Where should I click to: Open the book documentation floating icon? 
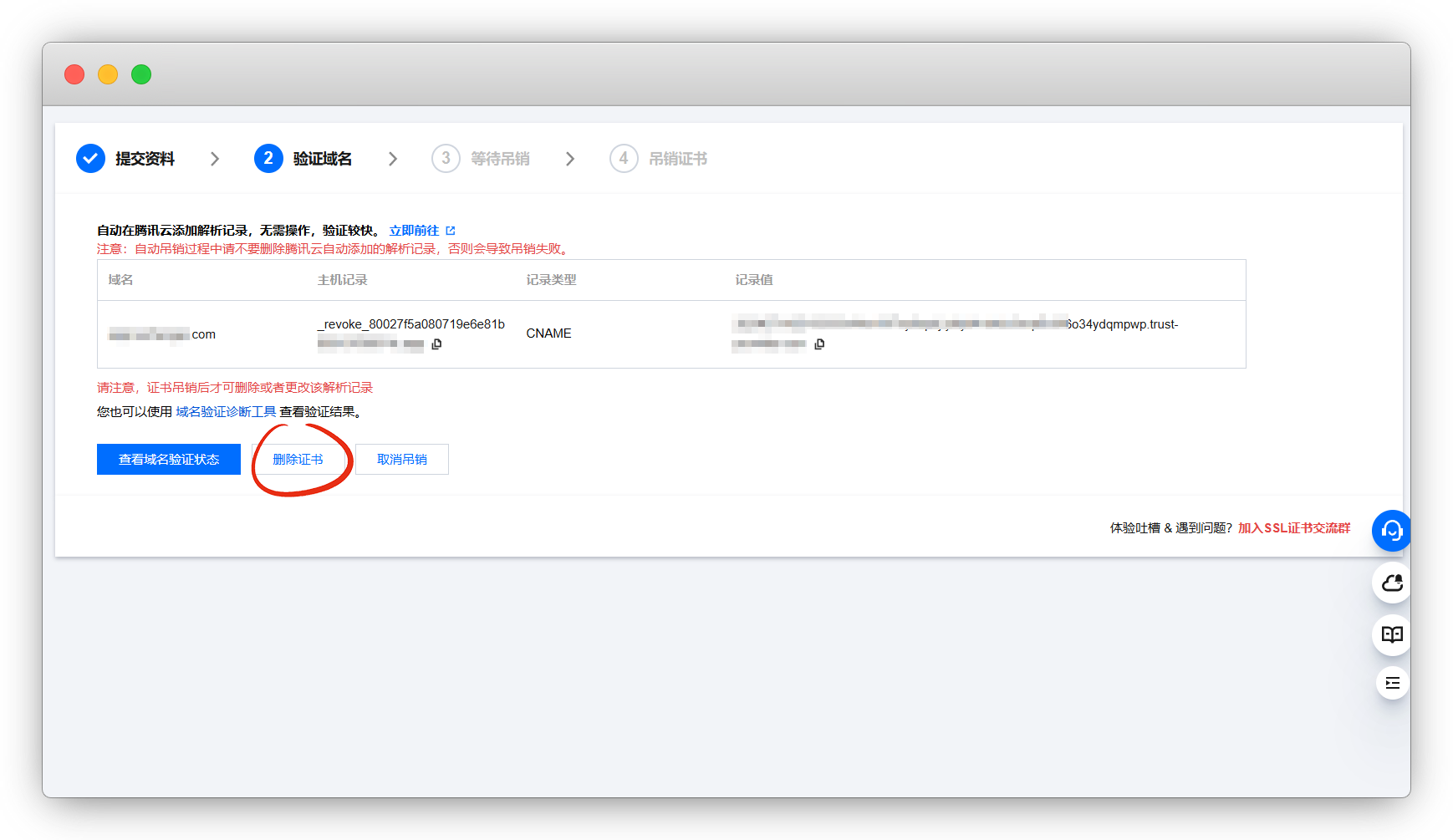[1392, 634]
